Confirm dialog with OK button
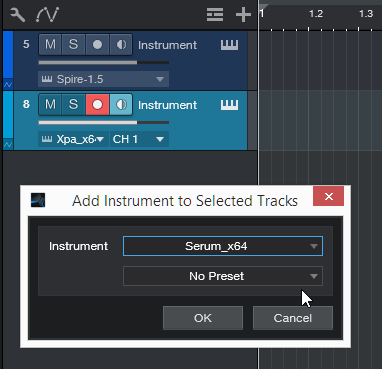 (x=203, y=318)
